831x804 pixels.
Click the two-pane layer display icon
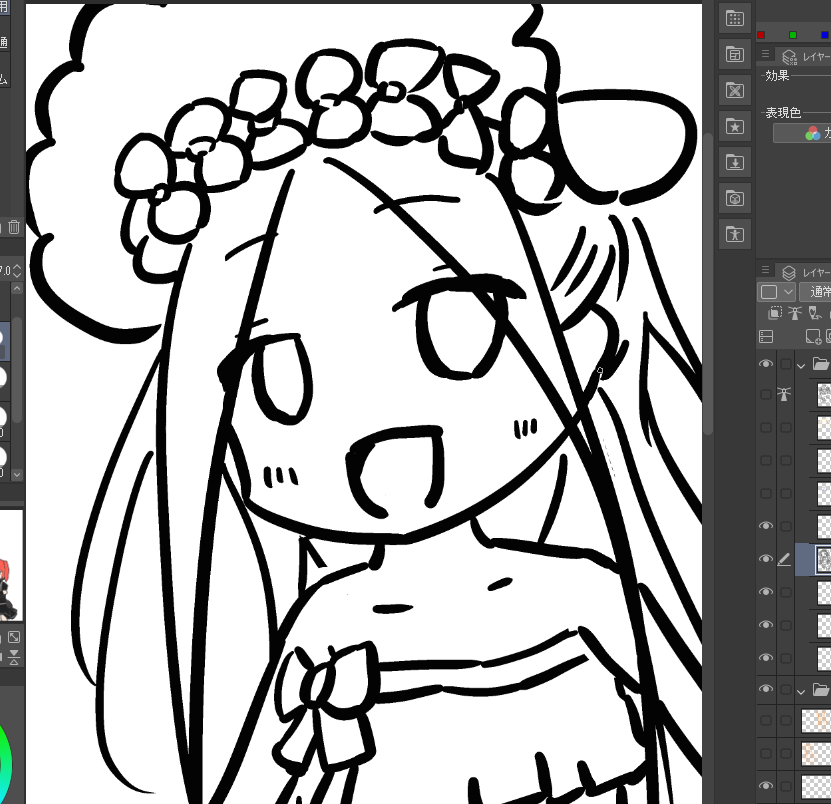(766, 337)
